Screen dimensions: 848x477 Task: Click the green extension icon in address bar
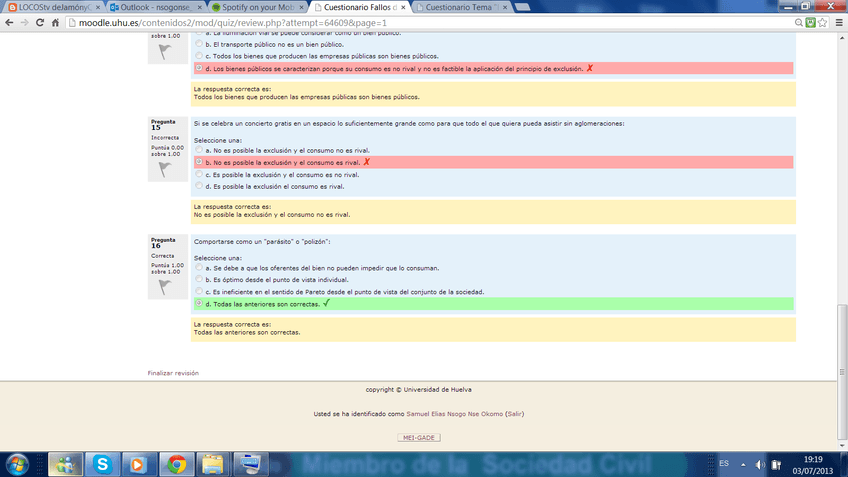click(810, 23)
